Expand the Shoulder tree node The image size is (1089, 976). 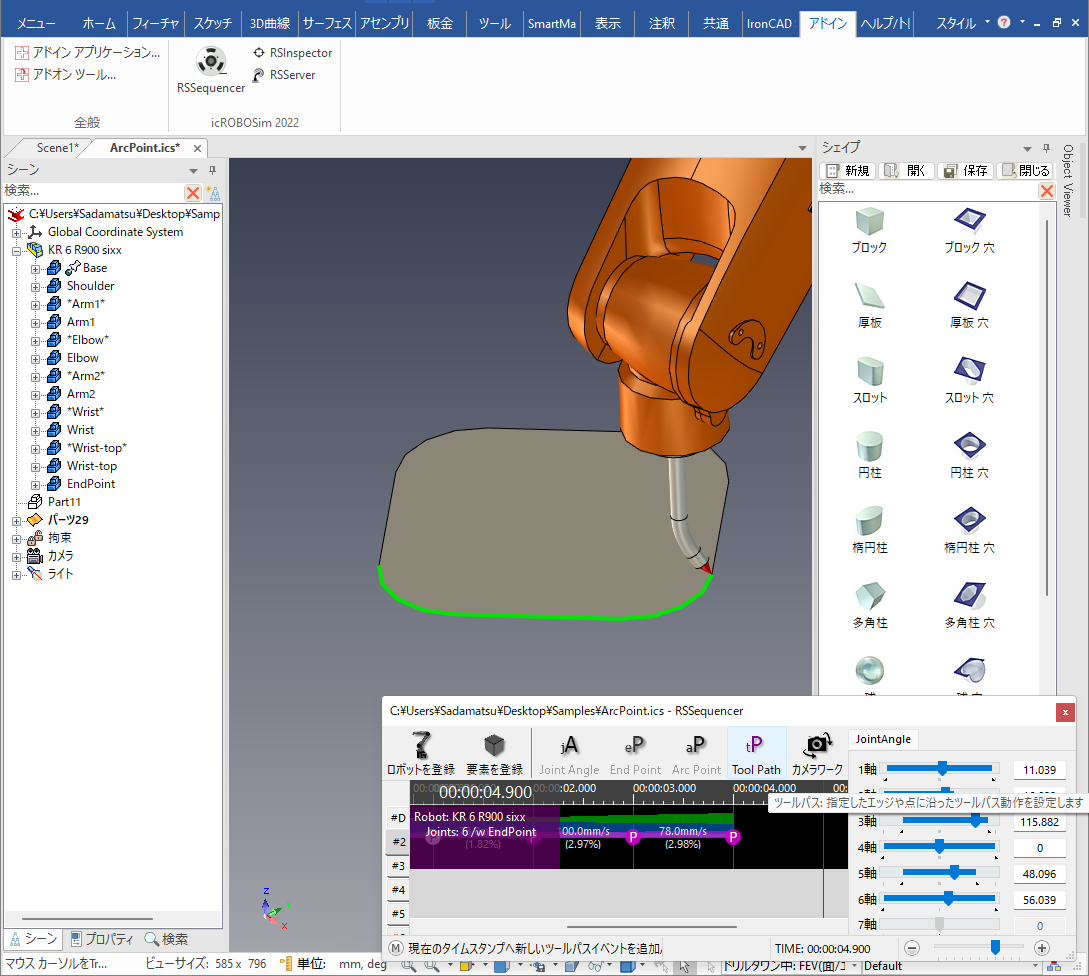35,286
